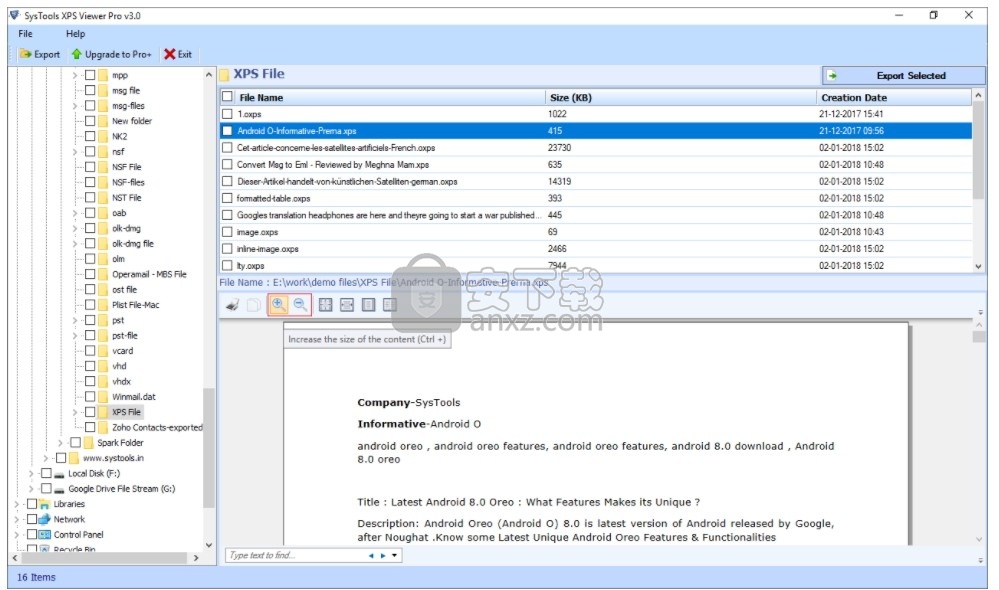This screenshot has height=590, width=999.
Task: Click the file list scroll-down arrow
Action: pyautogui.click(x=979, y=266)
